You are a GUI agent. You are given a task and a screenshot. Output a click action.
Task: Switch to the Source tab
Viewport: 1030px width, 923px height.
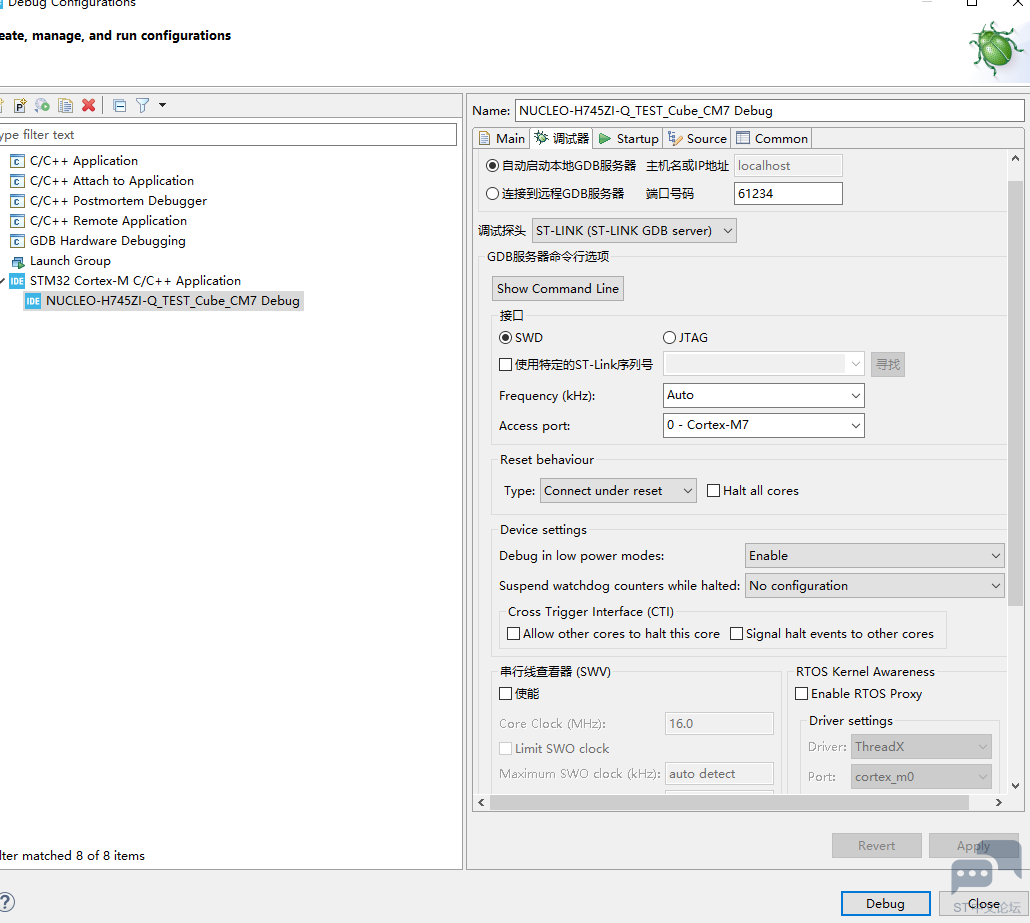pyautogui.click(x=698, y=139)
